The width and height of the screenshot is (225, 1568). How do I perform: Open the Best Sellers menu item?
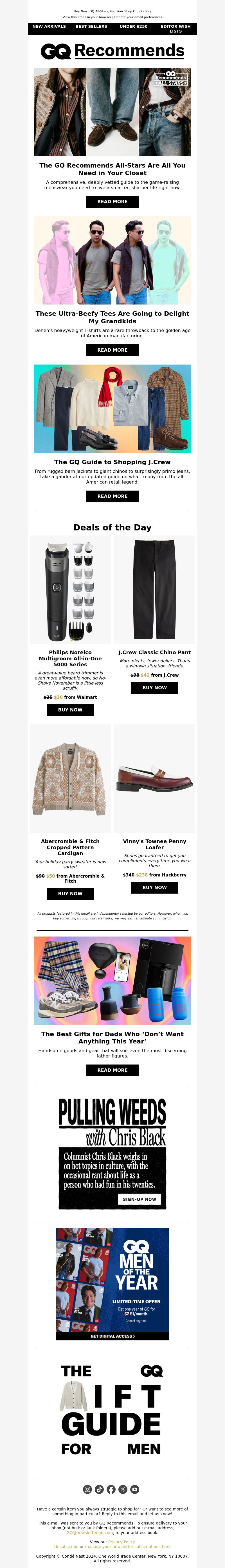[x=91, y=27]
